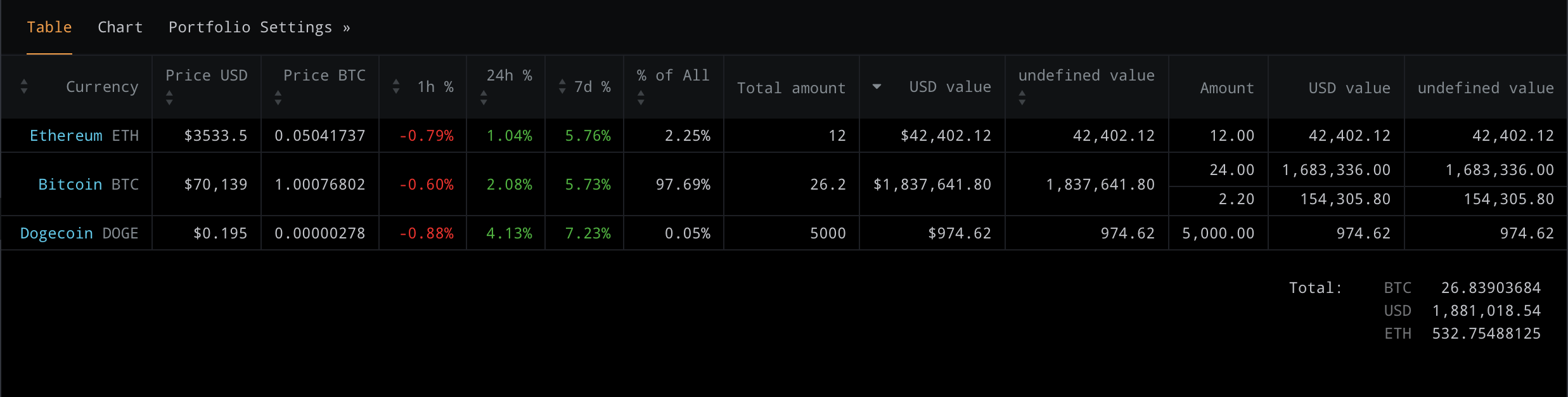The height and width of the screenshot is (397, 1568).
Task: Switch to the Chart tab
Action: click(x=120, y=27)
